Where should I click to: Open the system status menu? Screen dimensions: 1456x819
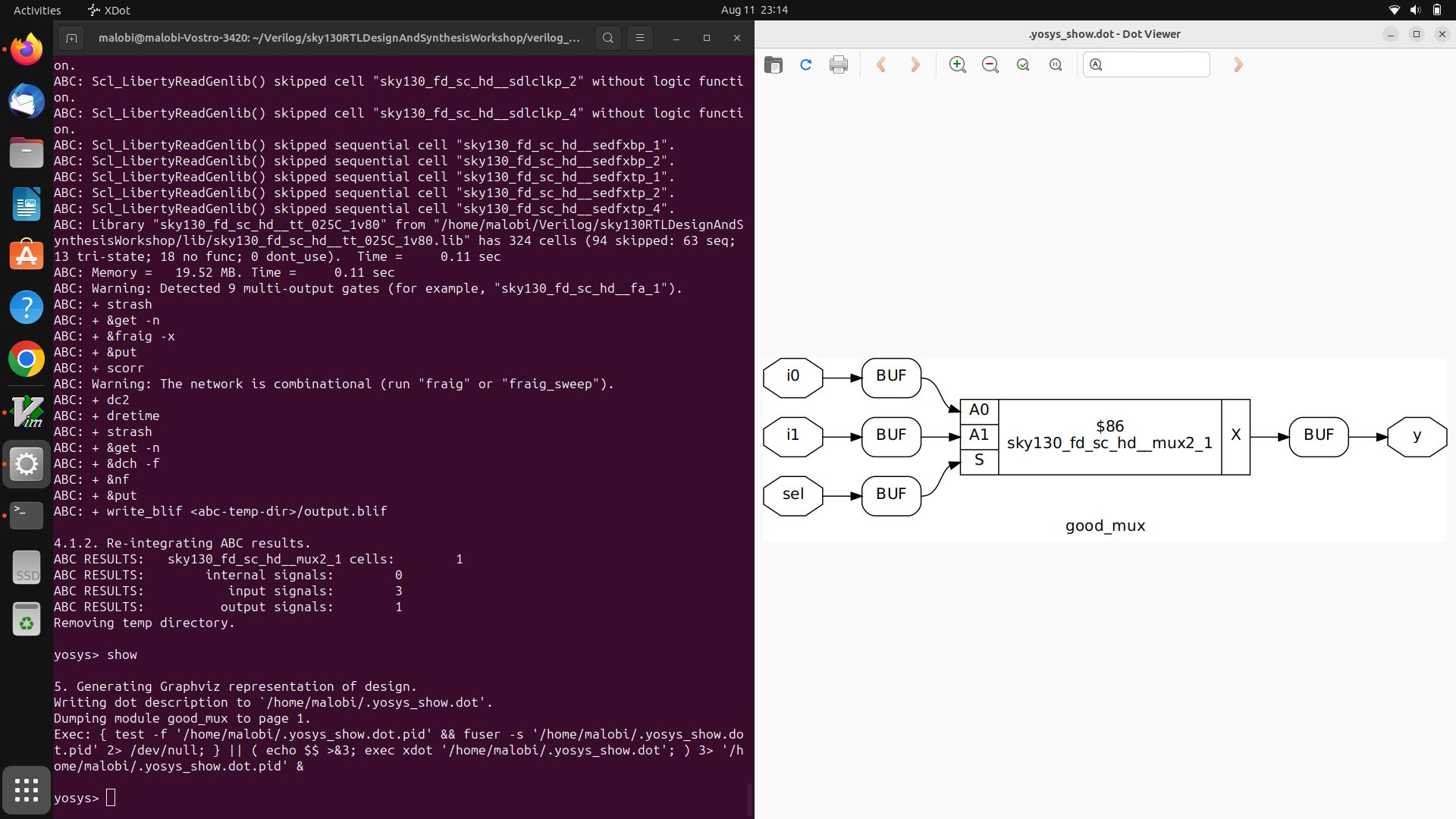click(x=1415, y=10)
